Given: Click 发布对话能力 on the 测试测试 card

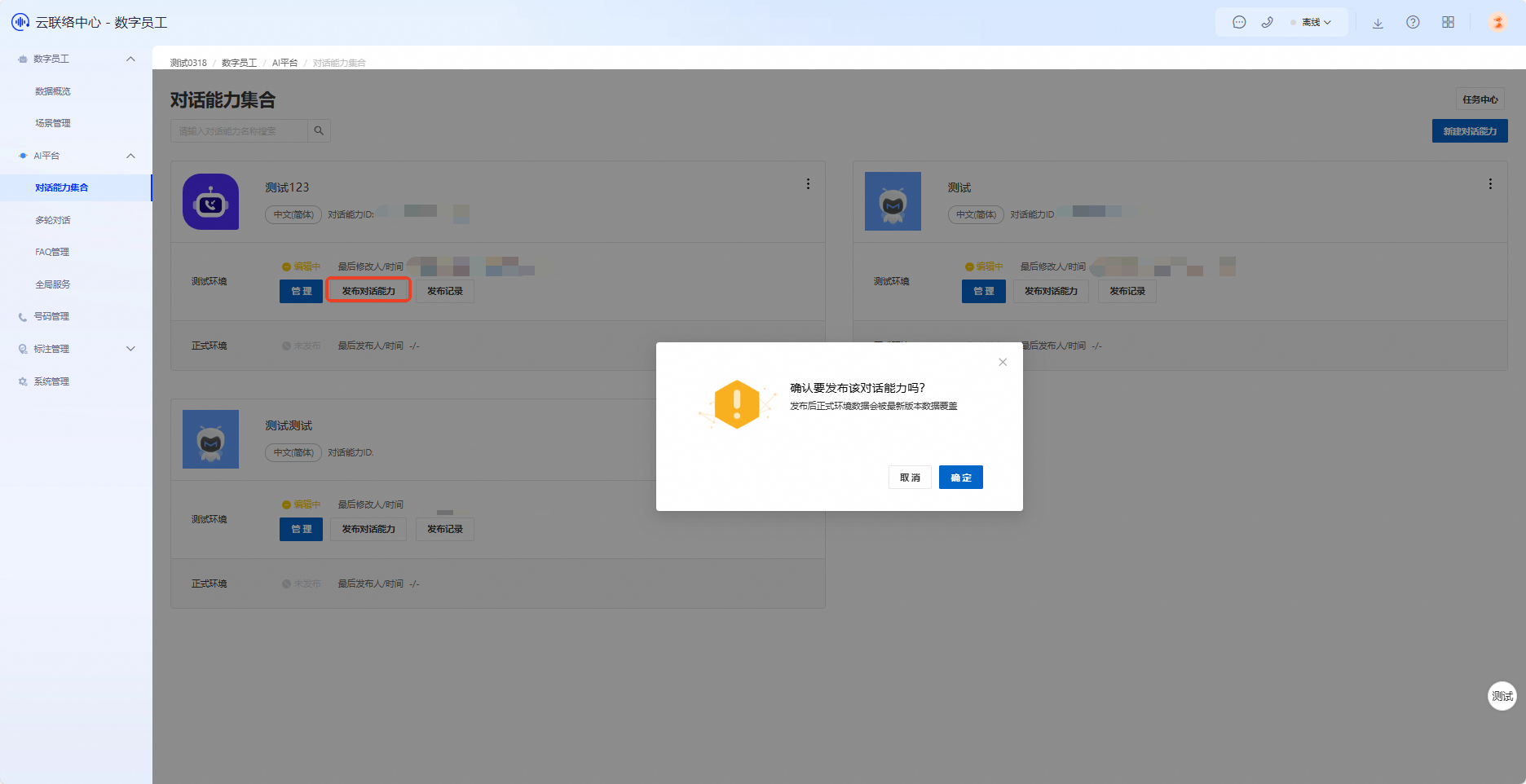Looking at the screenshot, I should click(368, 529).
